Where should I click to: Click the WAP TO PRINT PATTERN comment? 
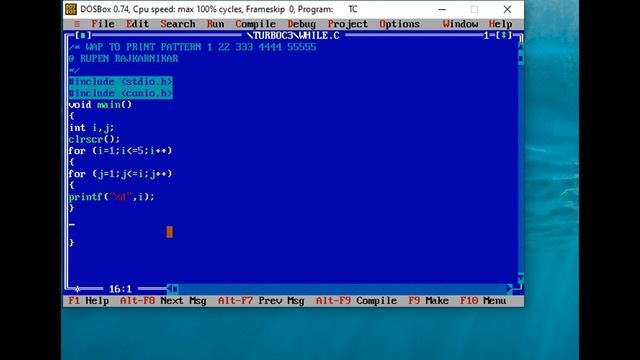192,47
